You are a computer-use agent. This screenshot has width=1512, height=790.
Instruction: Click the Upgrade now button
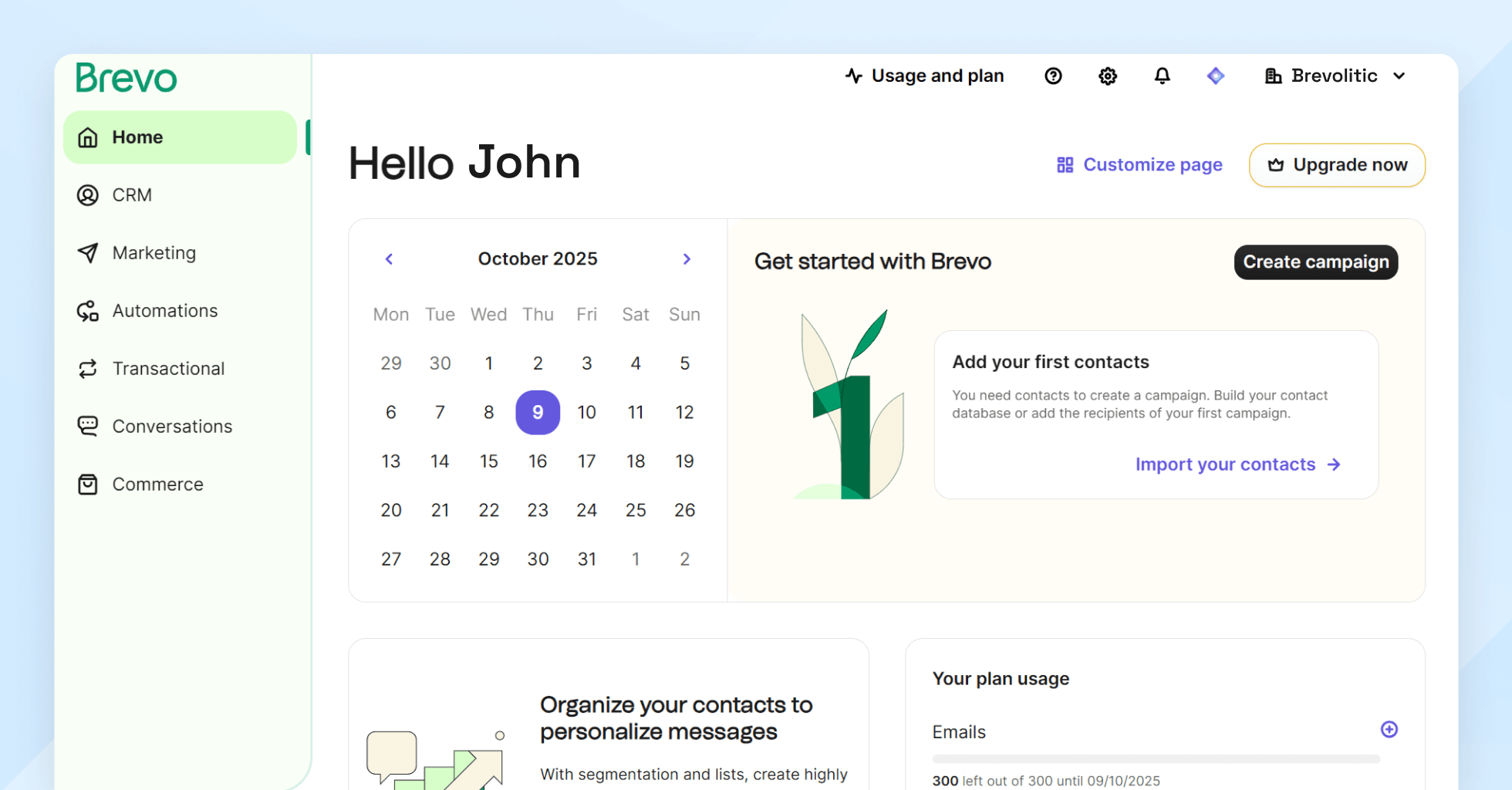click(x=1337, y=165)
